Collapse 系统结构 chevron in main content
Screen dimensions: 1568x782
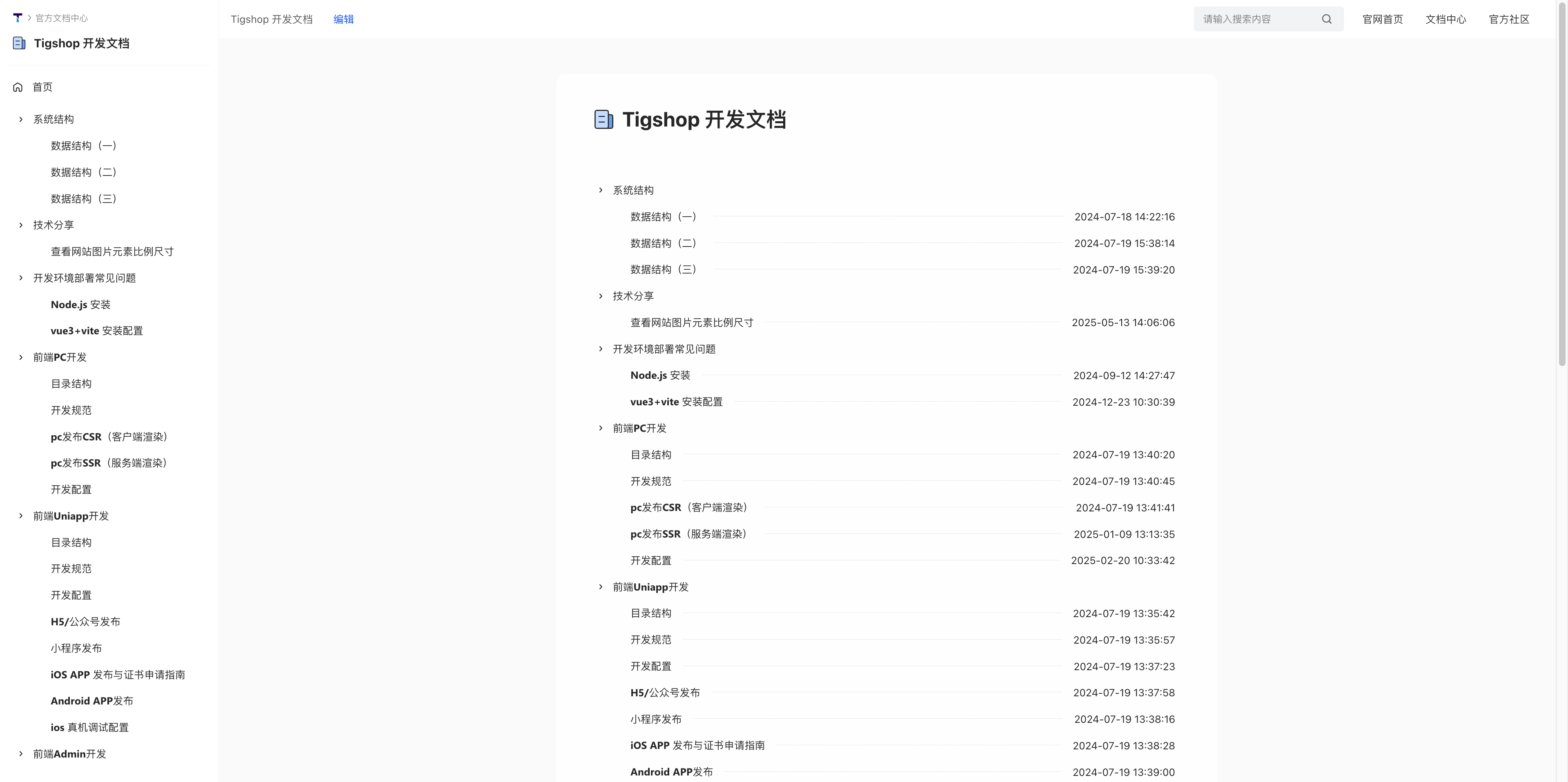coord(601,191)
